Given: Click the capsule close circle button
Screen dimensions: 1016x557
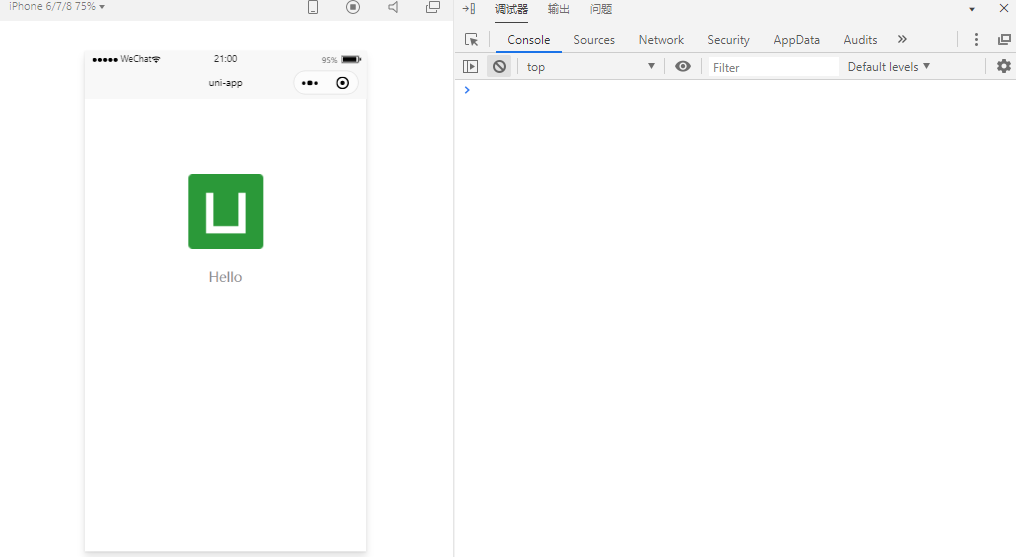Looking at the screenshot, I should click(343, 83).
